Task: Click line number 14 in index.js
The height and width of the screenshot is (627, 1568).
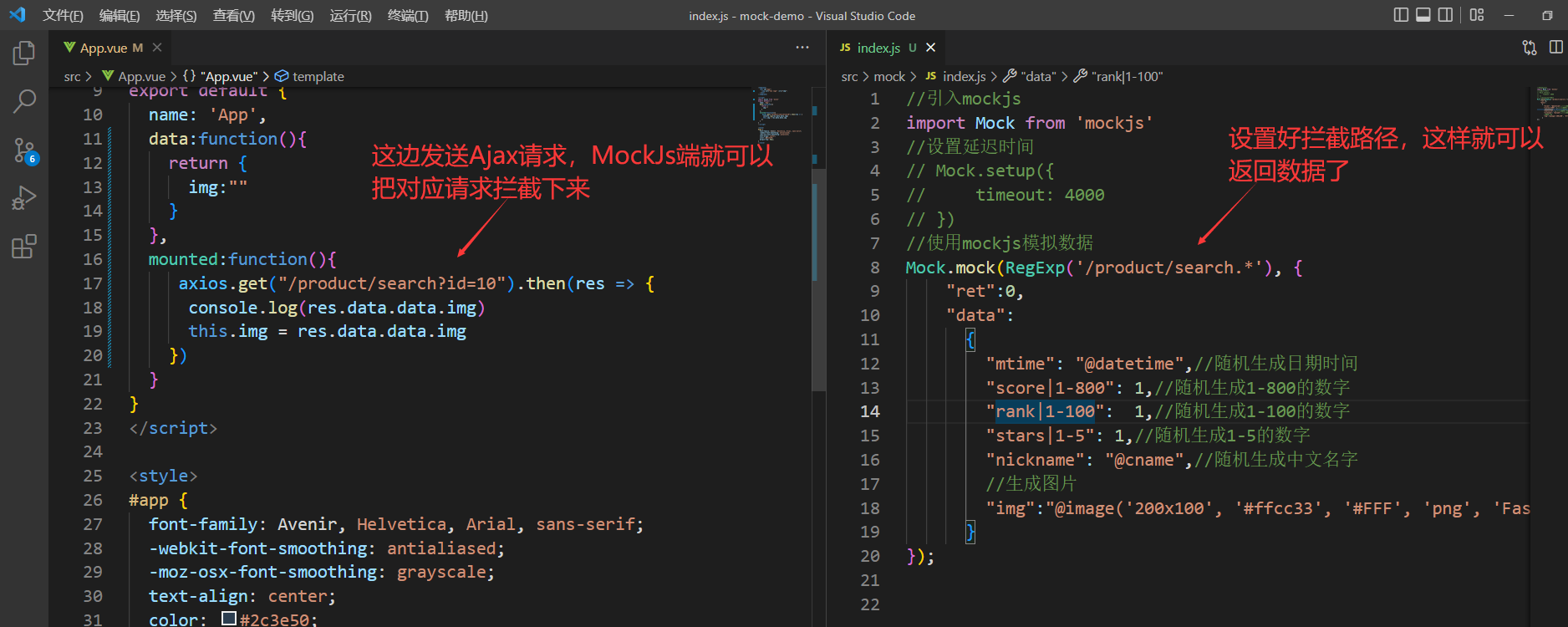Action: [870, 411]
